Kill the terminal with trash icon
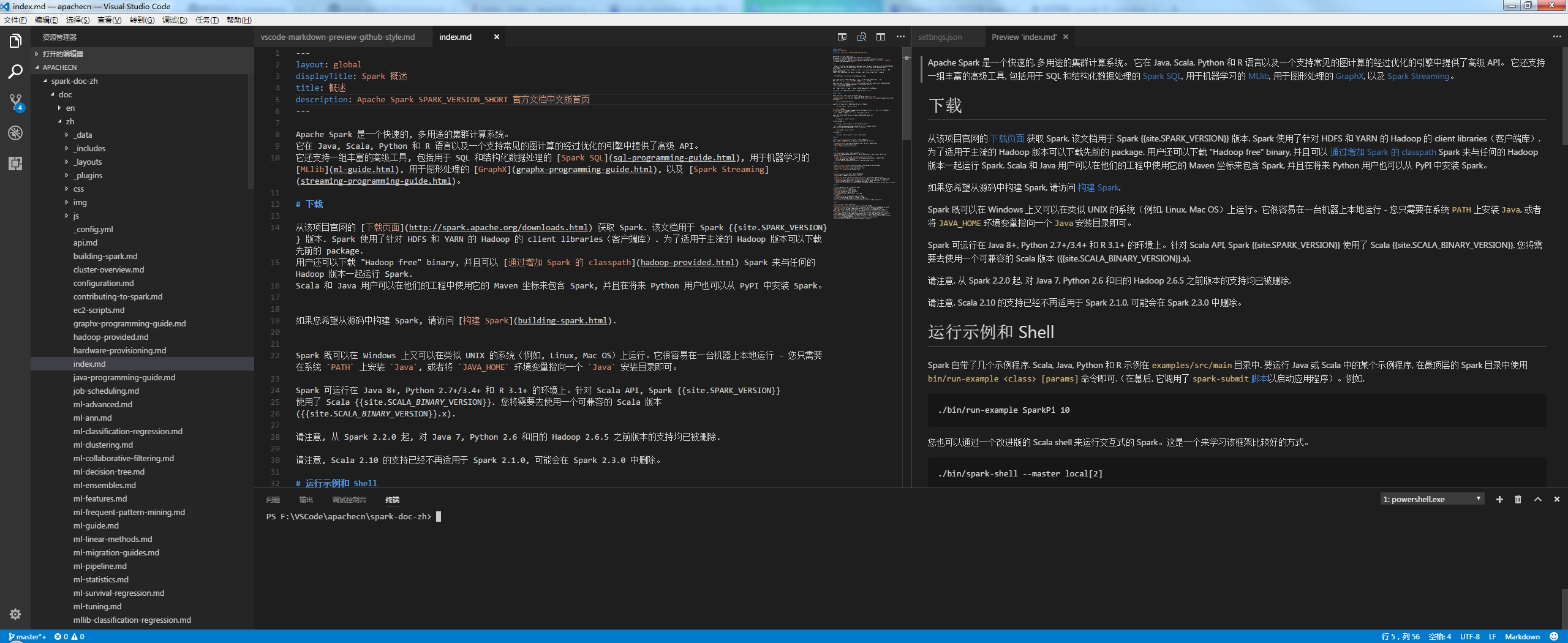 (1518, 500)
